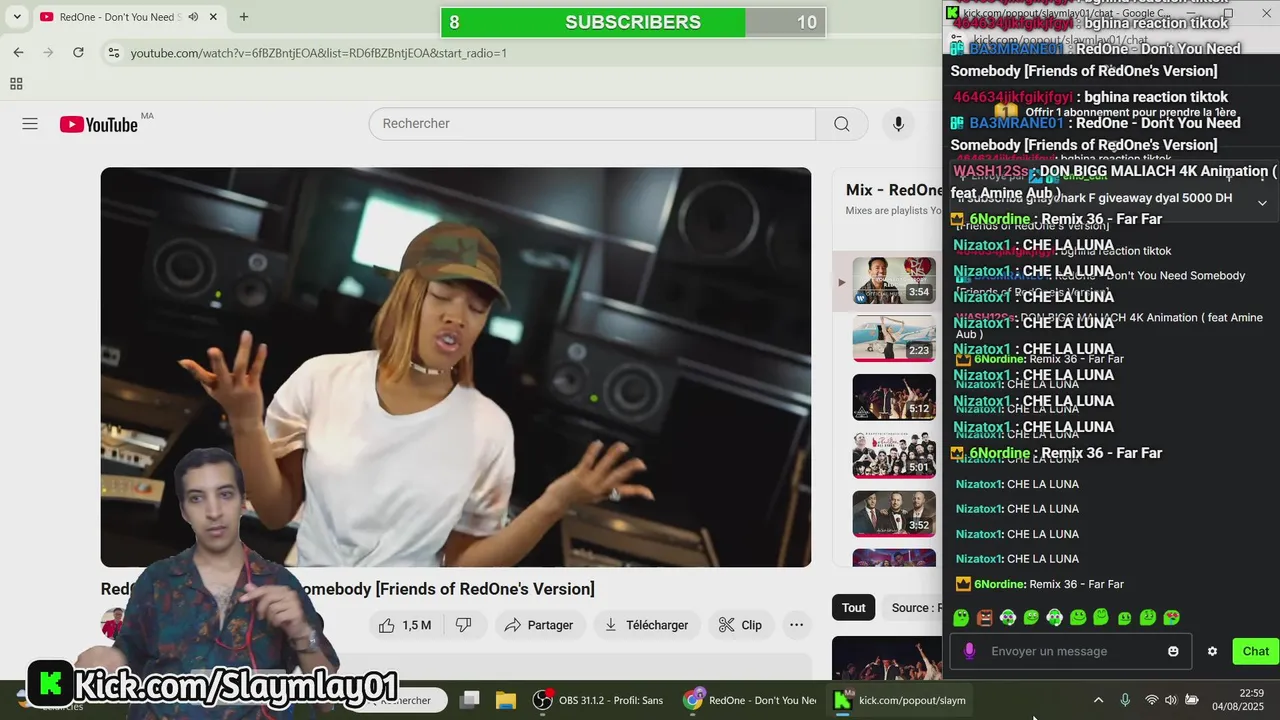Switch to Chrome RedOne taskbar window

pyautogui.click(x=750, y=700)
